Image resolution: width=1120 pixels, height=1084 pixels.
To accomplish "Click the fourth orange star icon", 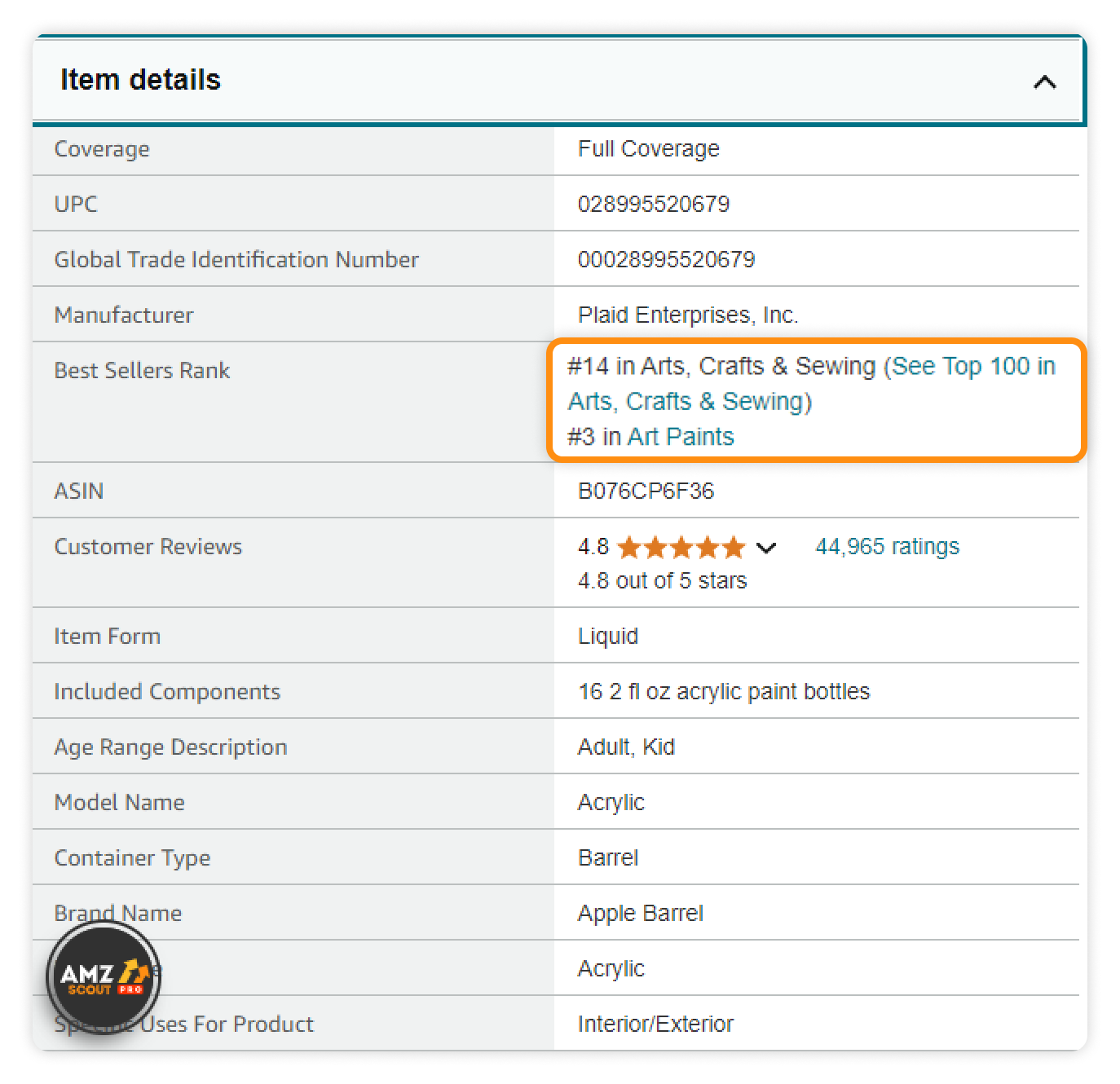I will pos(708,547).
